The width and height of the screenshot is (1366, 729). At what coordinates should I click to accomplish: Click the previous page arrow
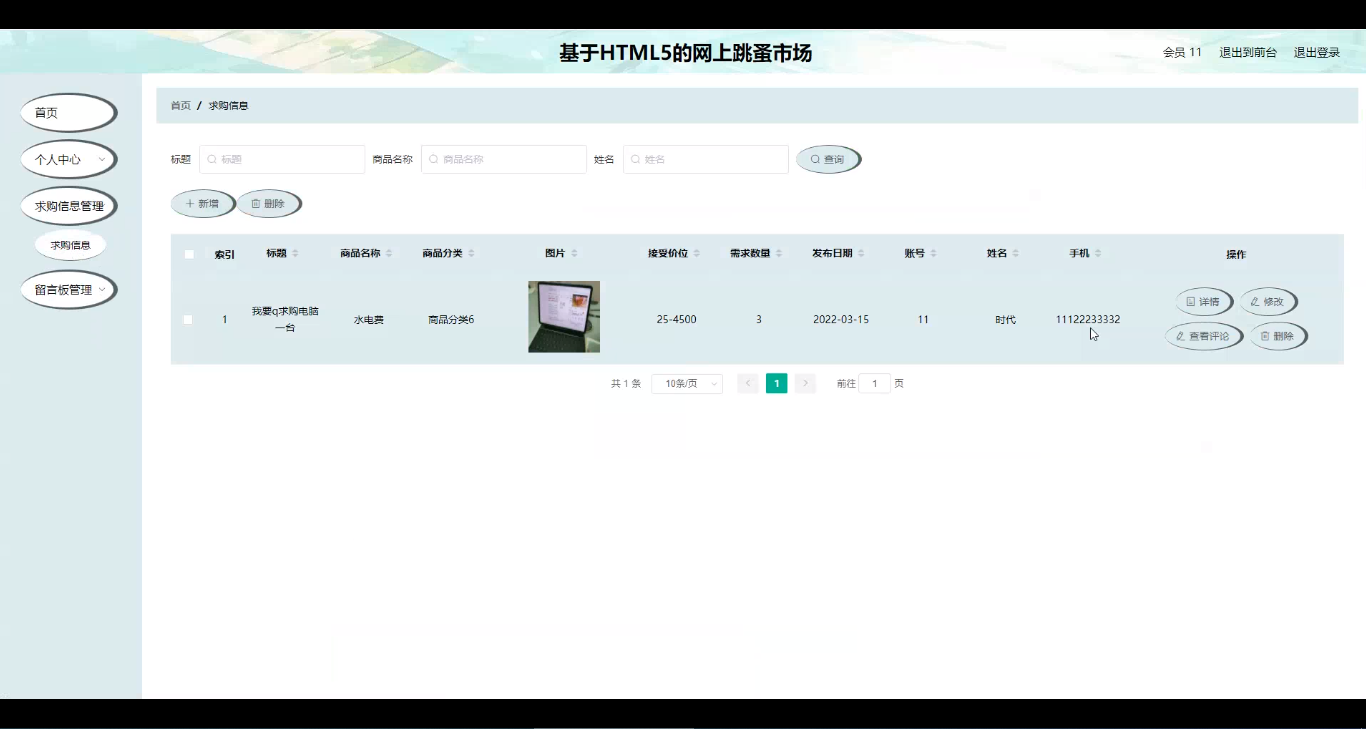point(748,384)
